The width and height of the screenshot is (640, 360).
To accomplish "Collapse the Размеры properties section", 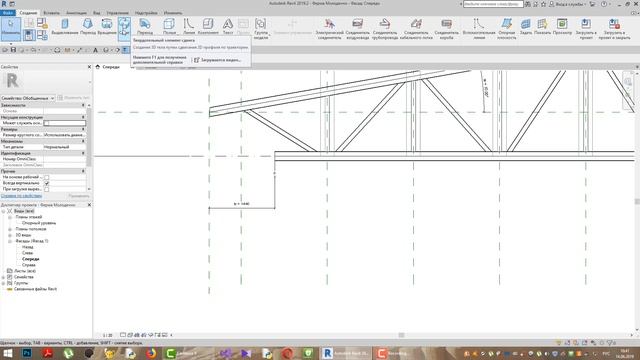I will click(83, 129).
